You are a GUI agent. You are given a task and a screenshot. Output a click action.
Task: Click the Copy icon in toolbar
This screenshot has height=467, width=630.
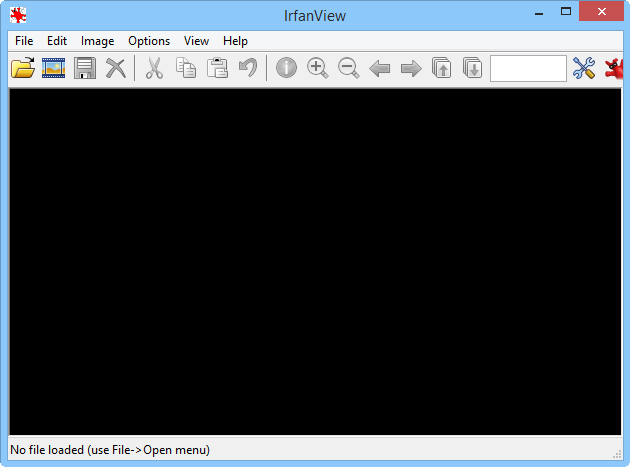pos(186,68)
